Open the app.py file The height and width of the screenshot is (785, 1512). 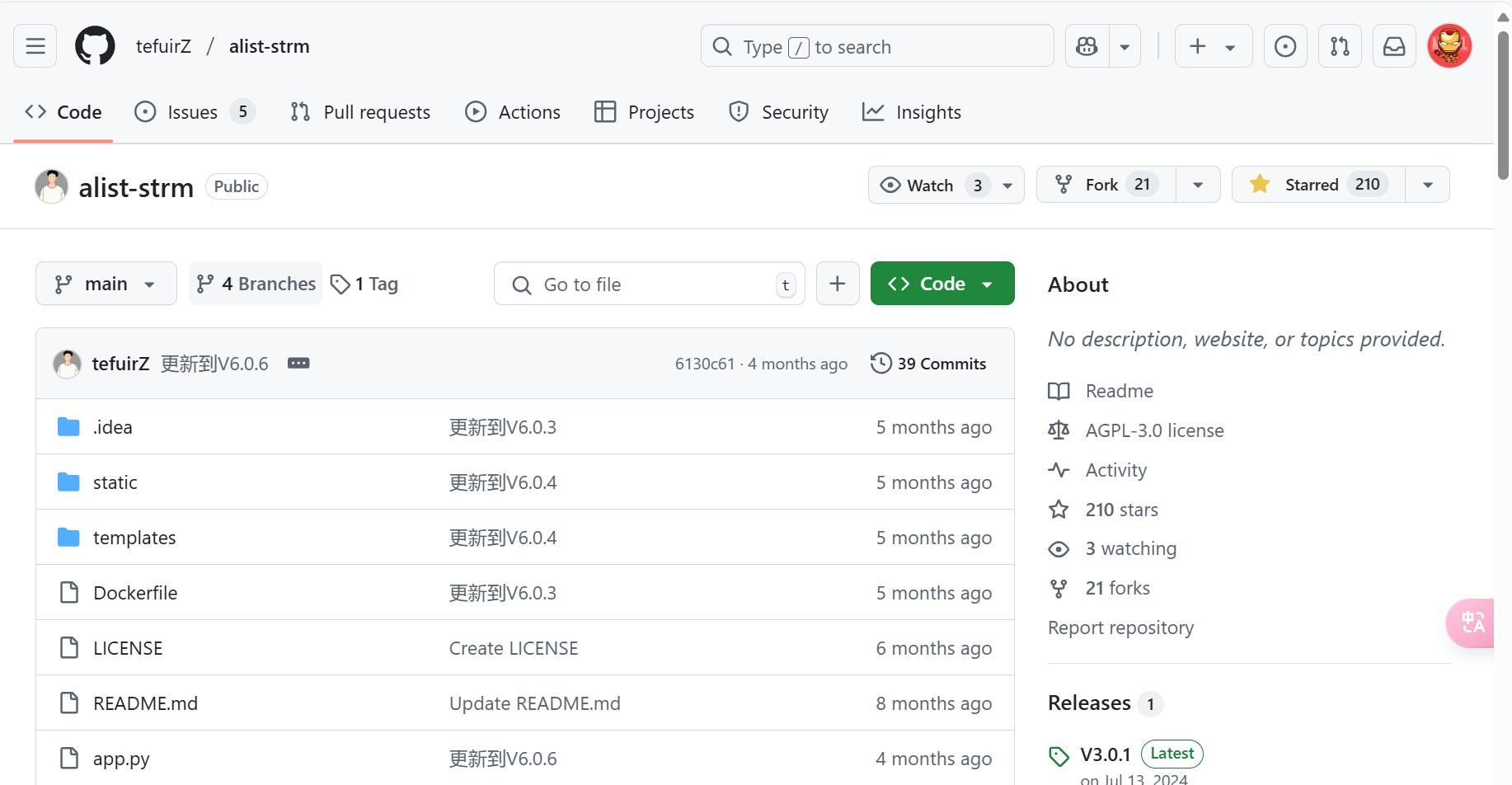click(x=121, y=759)
